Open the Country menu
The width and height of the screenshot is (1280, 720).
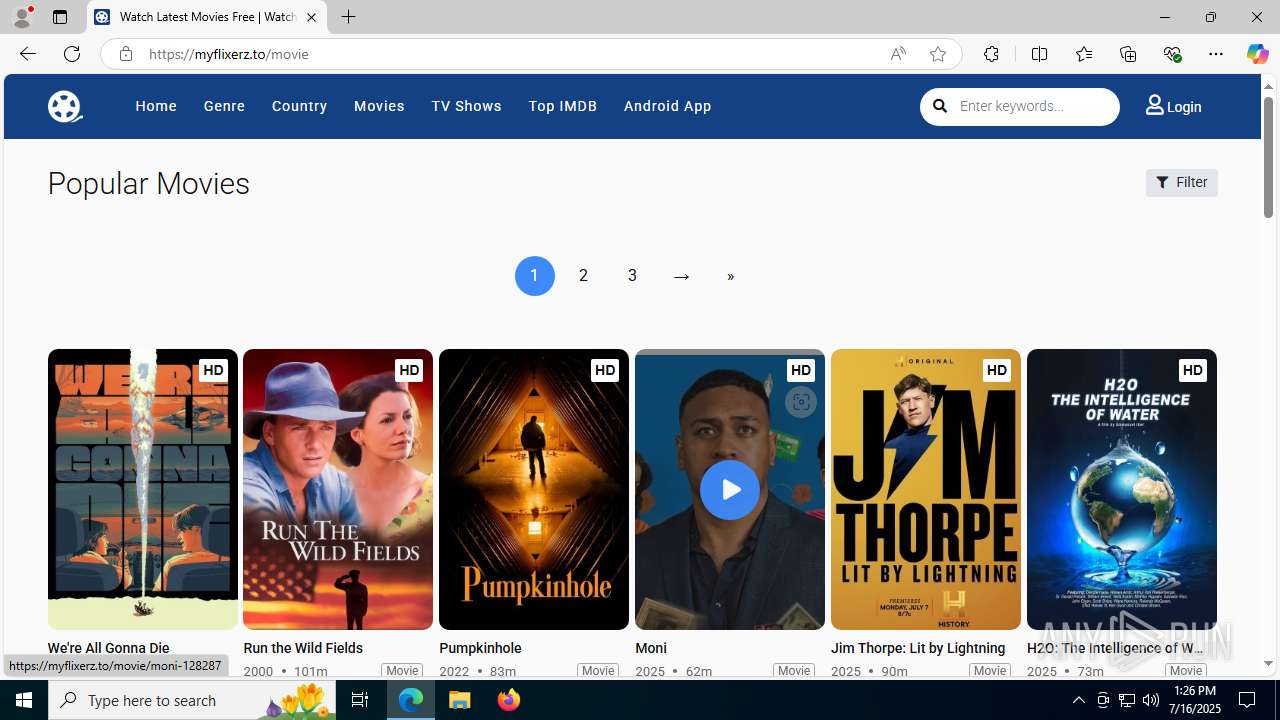[299, 106]
